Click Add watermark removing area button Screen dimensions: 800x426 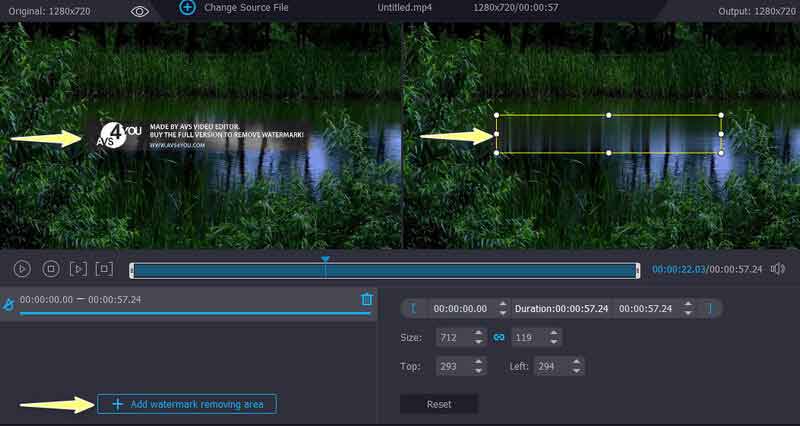[x=187, y=404]
